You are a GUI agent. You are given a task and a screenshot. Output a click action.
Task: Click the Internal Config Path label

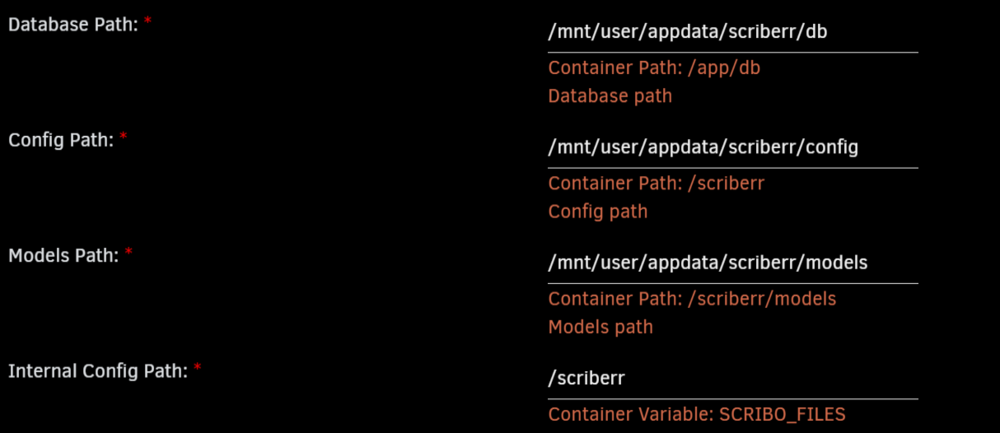pos(98,371)
